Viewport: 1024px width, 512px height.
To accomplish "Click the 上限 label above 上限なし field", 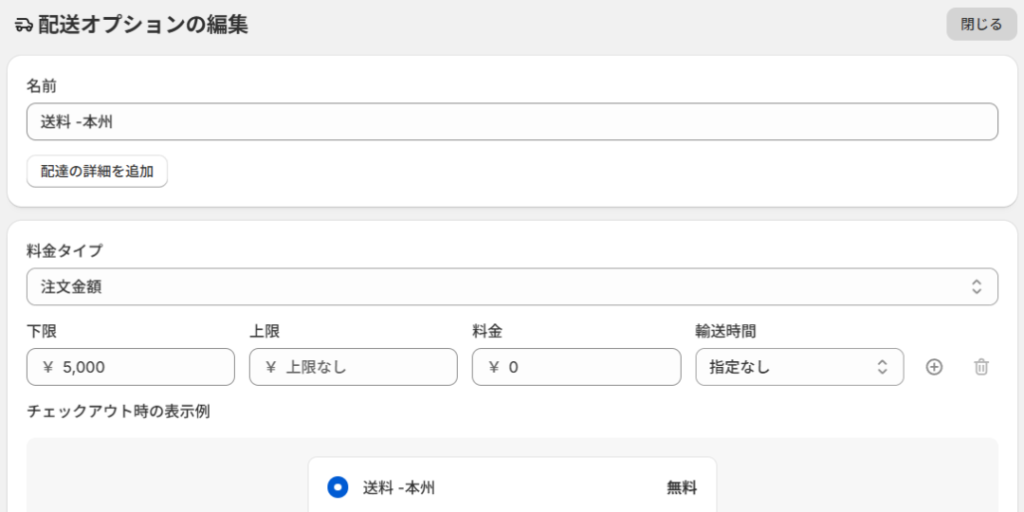I will click(x=264, y=331).
